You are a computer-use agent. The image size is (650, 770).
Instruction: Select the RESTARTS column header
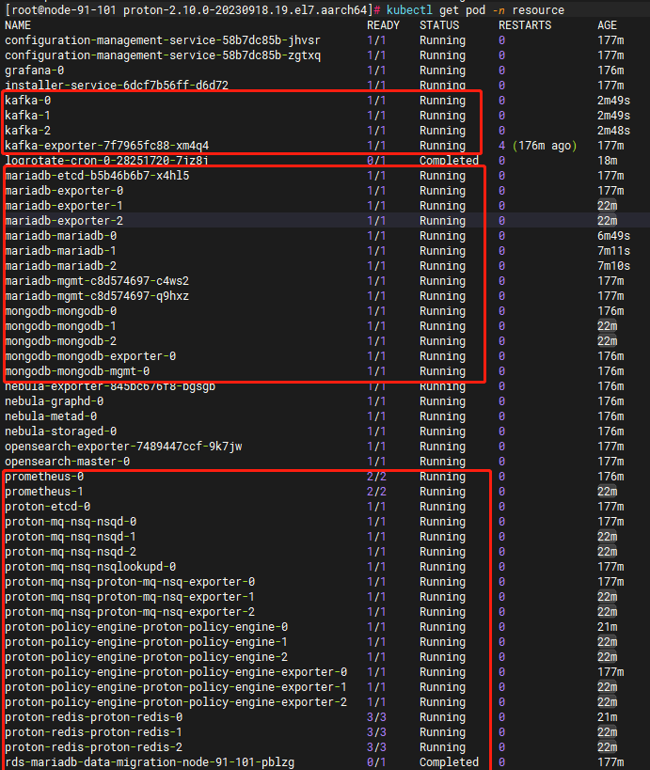[525, 25]
